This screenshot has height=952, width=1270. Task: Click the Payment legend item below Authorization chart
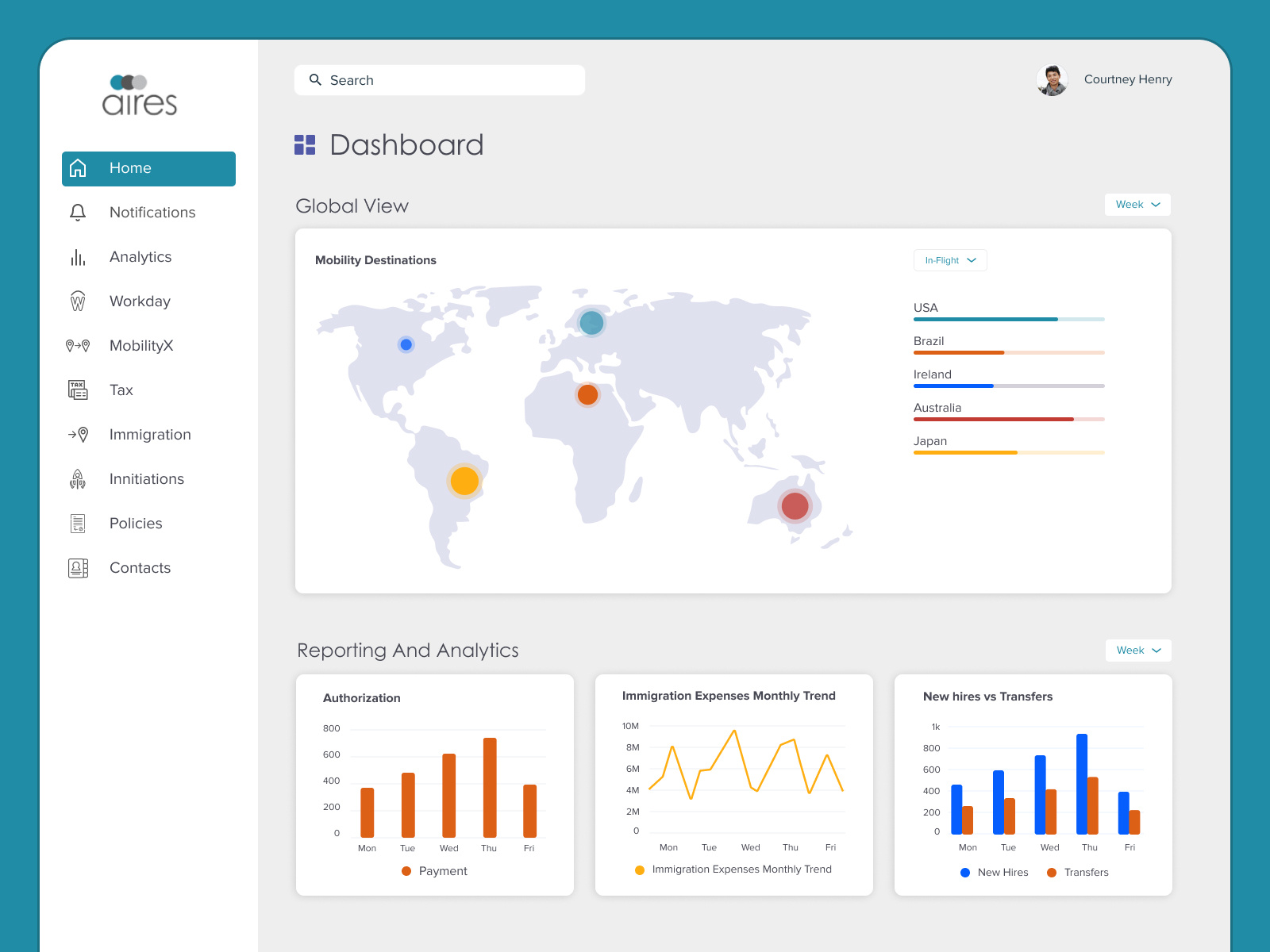pos(435,870)
